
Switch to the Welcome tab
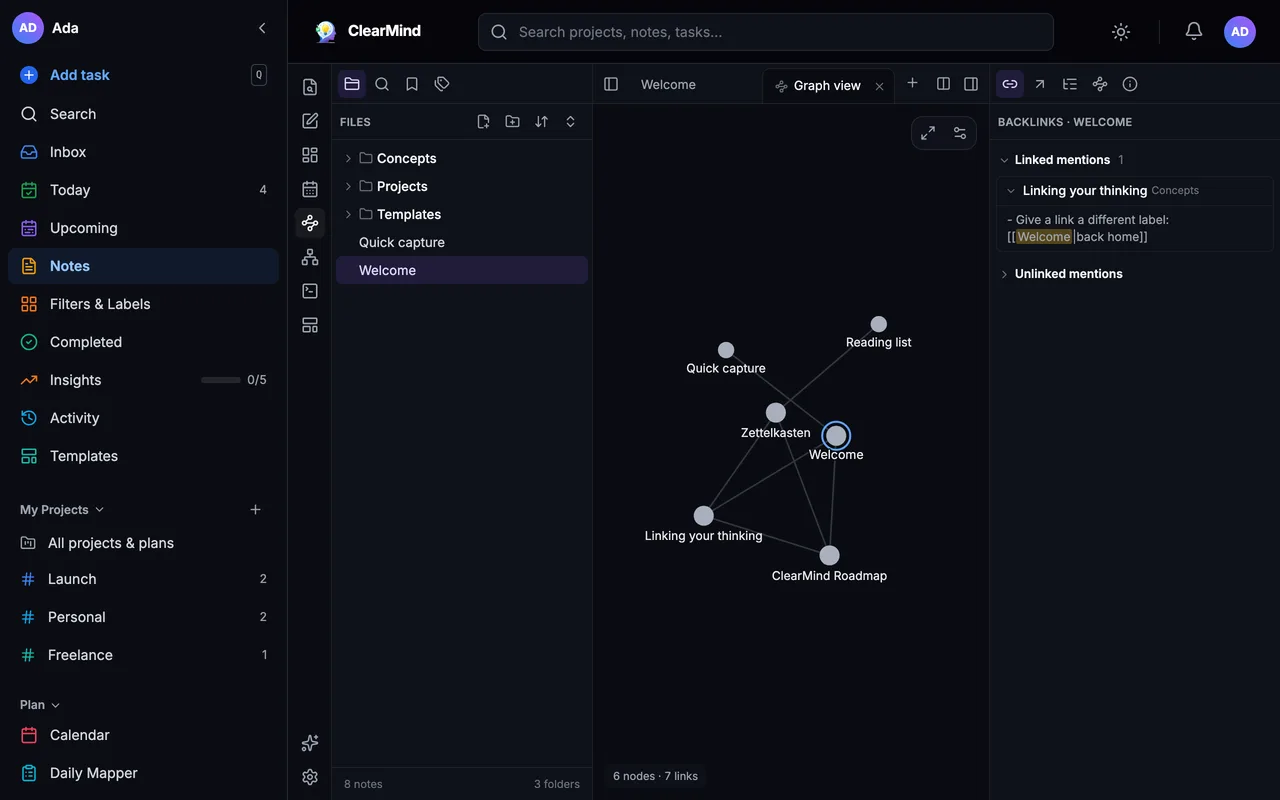pyautogui.click(x=668, y=85)
